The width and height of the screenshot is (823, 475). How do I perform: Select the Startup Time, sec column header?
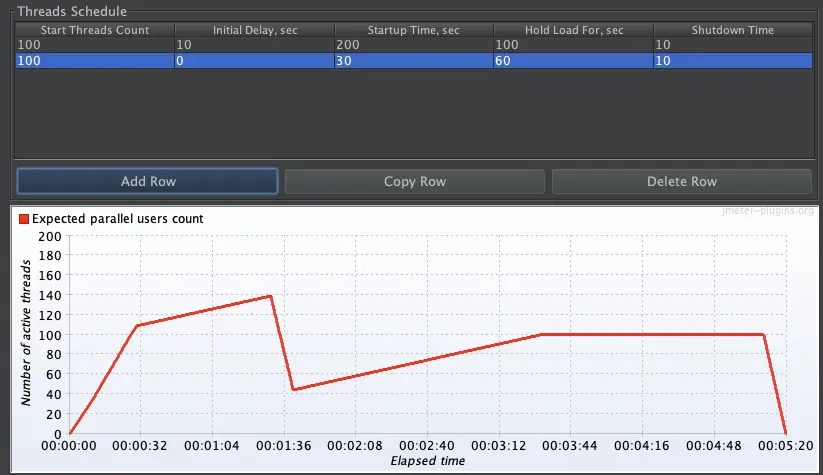click(x=414, y=30)
